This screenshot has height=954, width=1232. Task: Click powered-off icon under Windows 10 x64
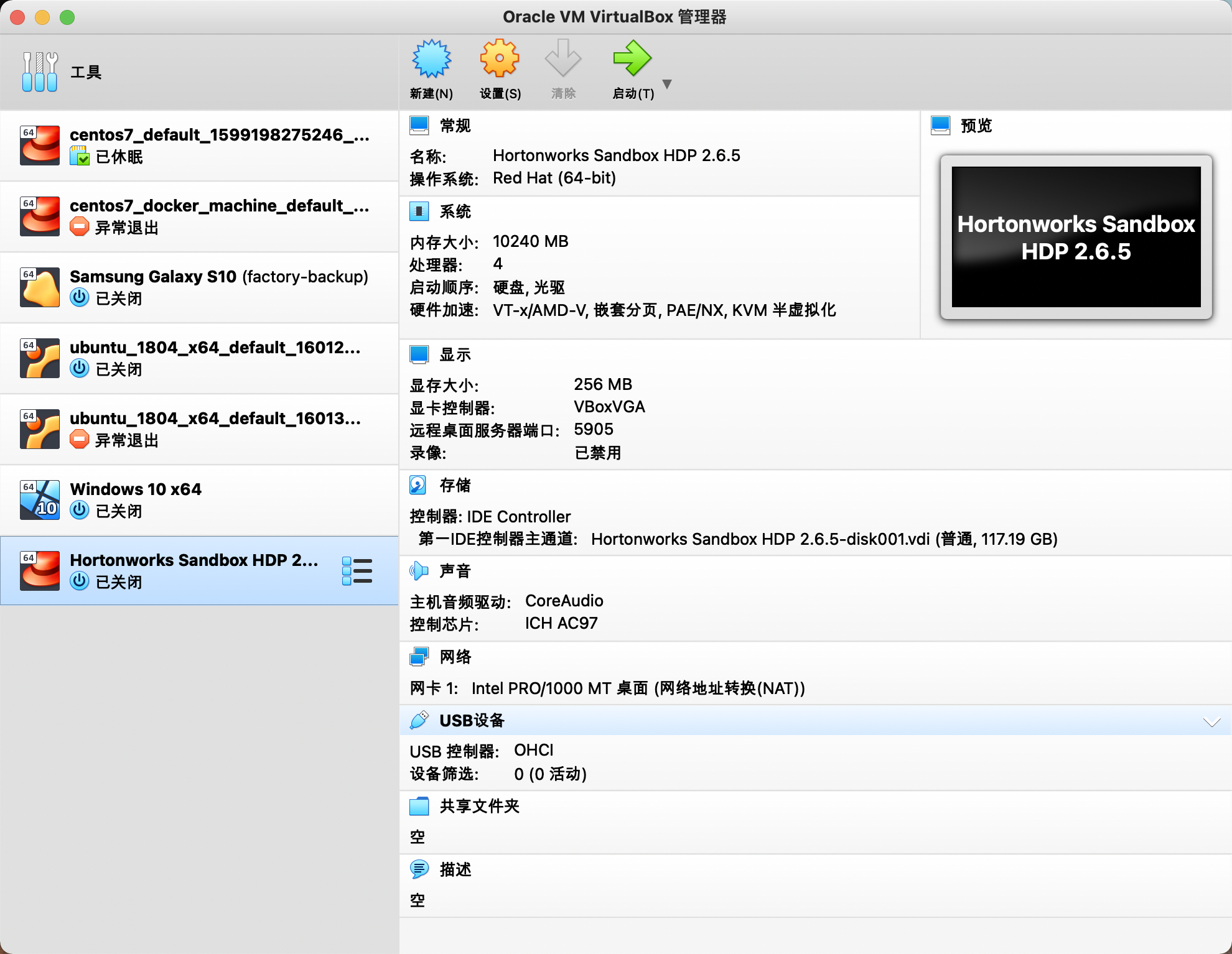pos(79,510)
